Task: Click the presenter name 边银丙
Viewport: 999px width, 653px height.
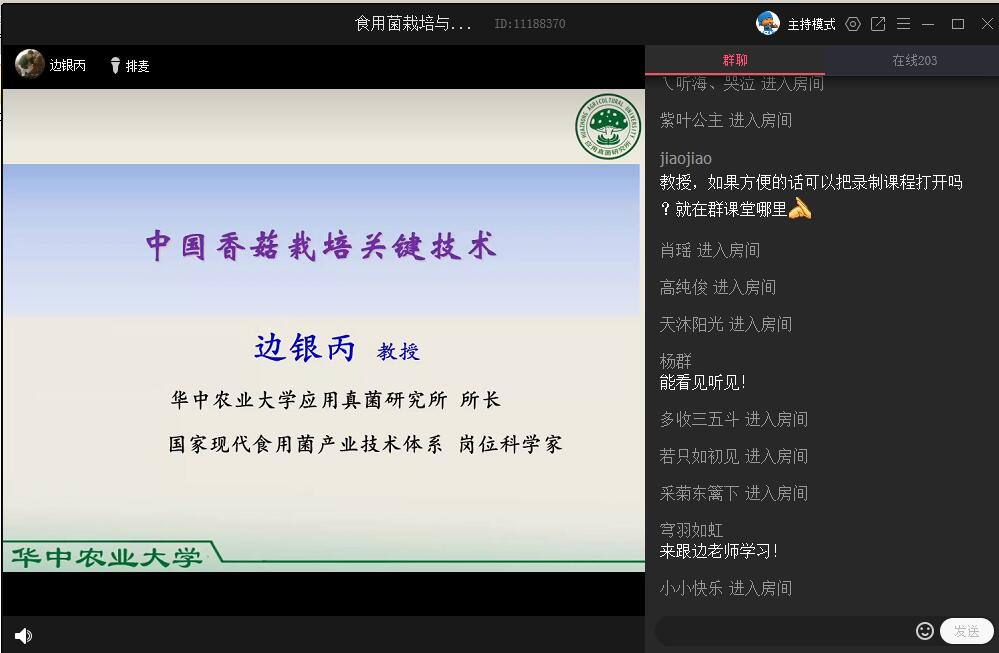Action: (68, 65)
